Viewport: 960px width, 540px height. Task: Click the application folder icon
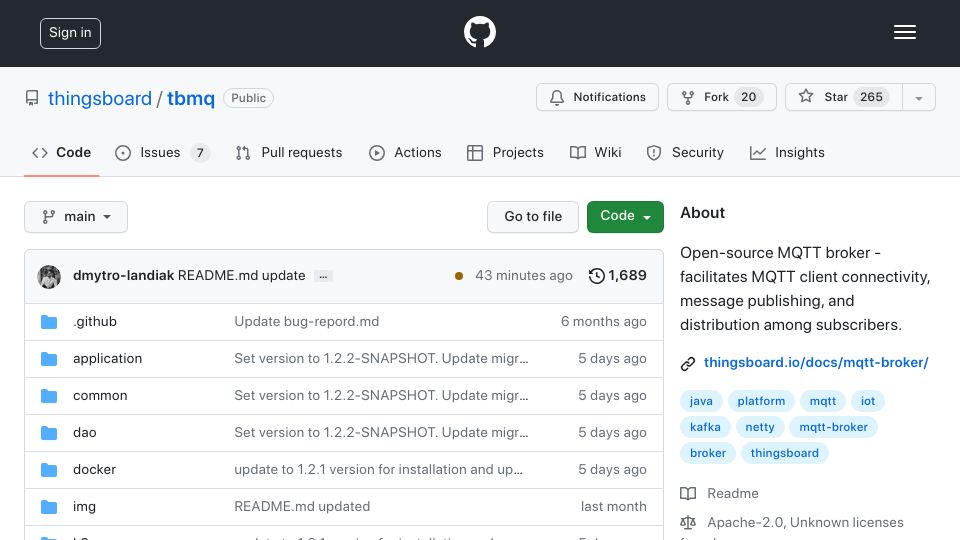click(x=49, y=359)
